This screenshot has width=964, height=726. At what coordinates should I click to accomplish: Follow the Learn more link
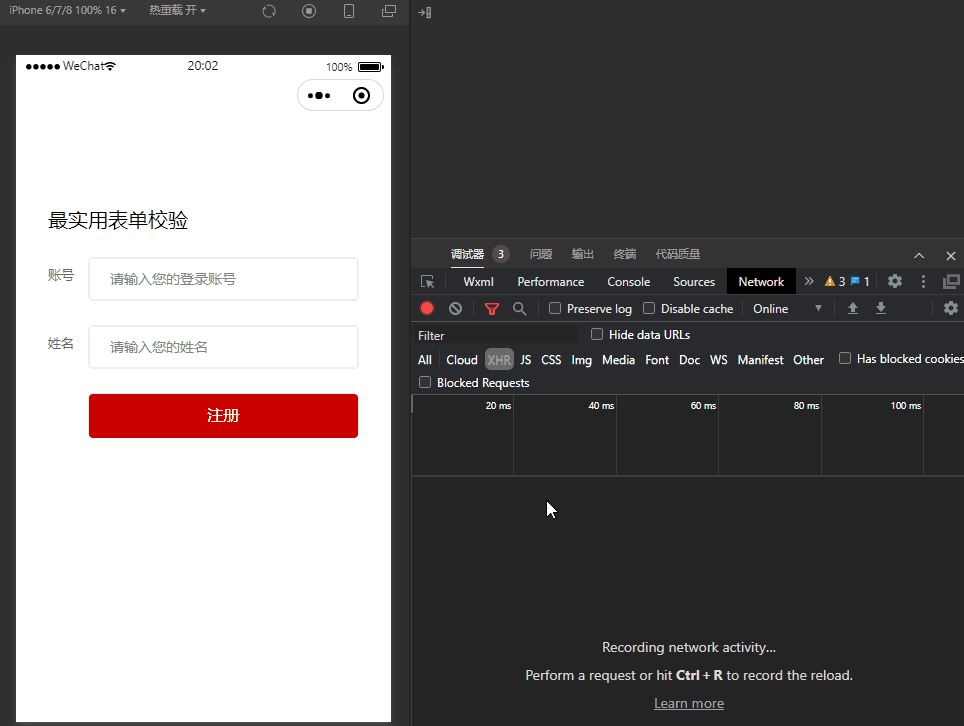(x=688, y=703)
